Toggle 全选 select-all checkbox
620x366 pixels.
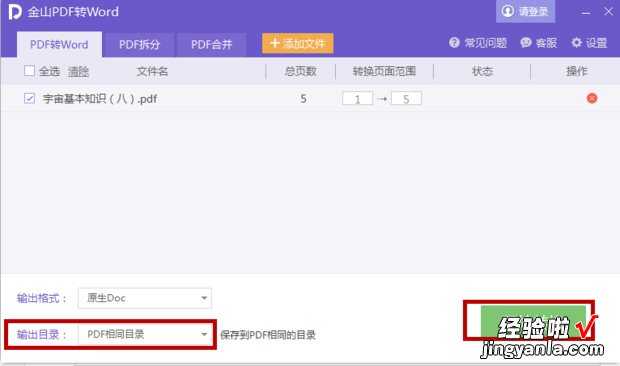pyautogui.click(x=29, y=71)
